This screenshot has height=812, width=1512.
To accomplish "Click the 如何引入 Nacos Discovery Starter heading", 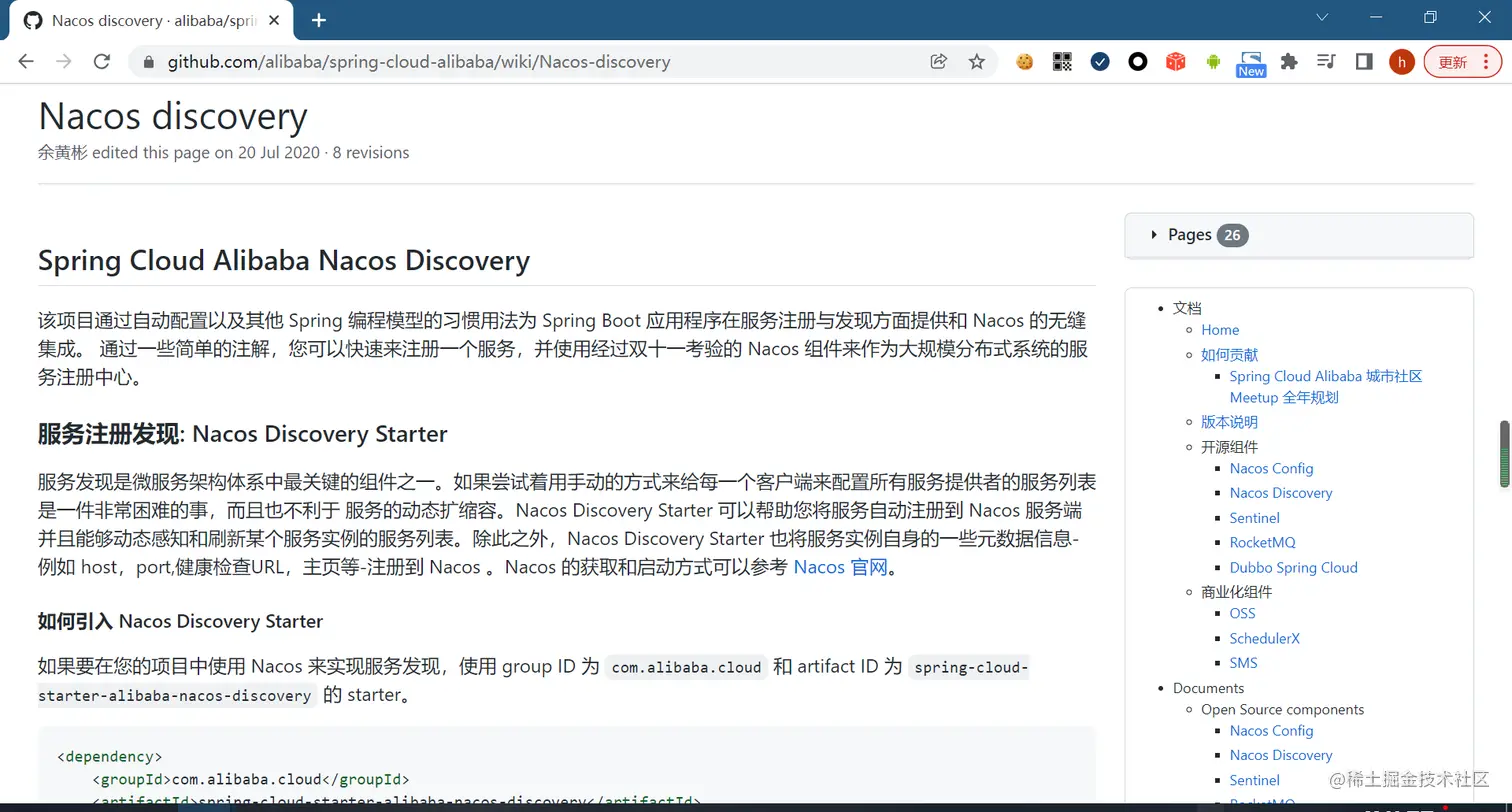I will 180,621.
